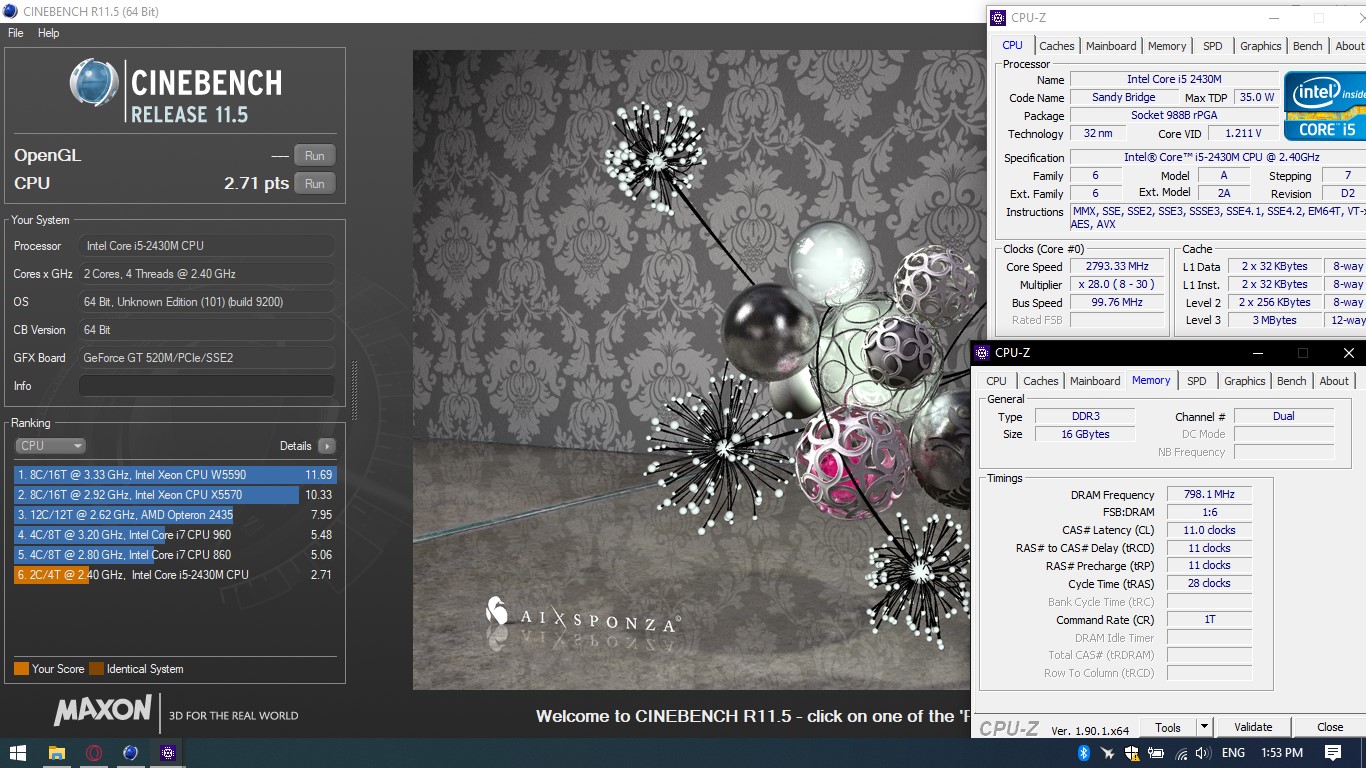The height and width of the screenshot is (768, 1366).
Task: Select Memory tab in back CPU-Z window
Action: tap(1167, 46)
